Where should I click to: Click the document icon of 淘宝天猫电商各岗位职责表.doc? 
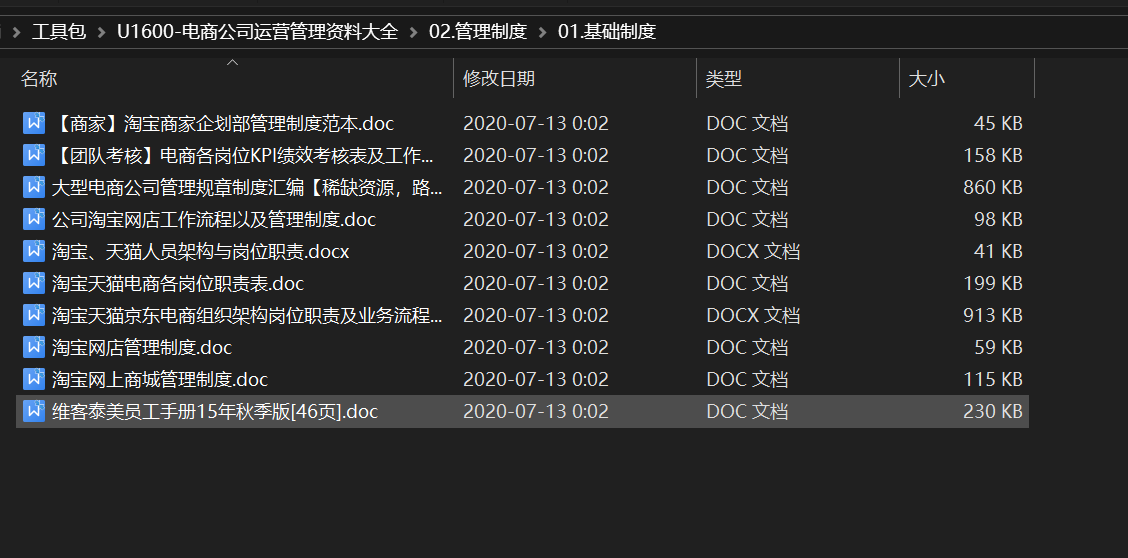[x=34, y=283]
